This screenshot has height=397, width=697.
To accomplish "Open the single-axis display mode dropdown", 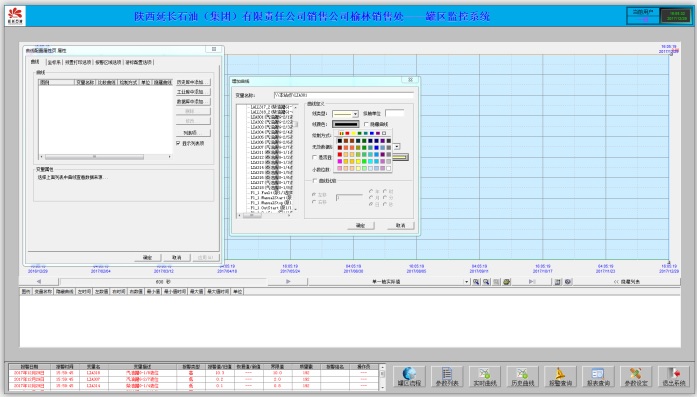I will click(x=466, y=282).
